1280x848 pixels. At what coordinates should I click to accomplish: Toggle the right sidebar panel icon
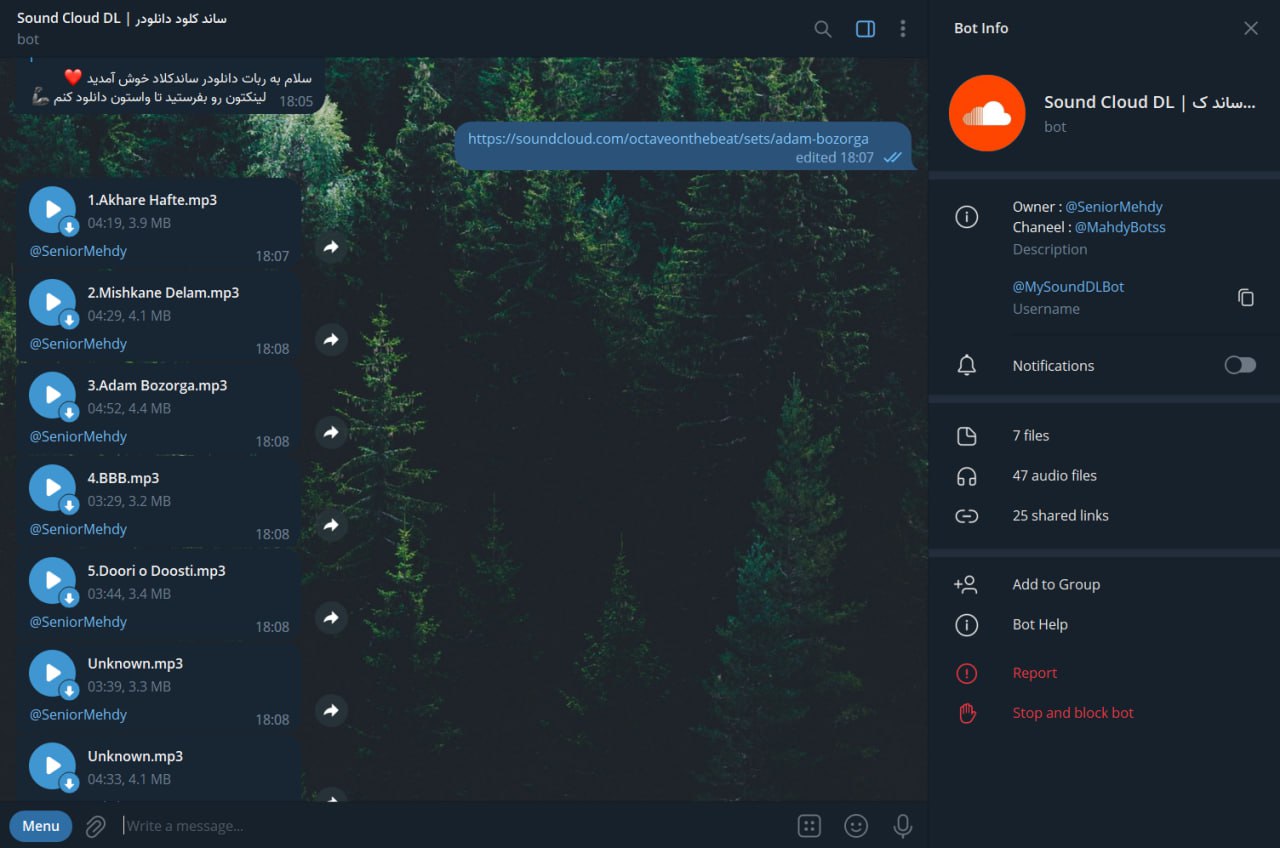(866, 29)
